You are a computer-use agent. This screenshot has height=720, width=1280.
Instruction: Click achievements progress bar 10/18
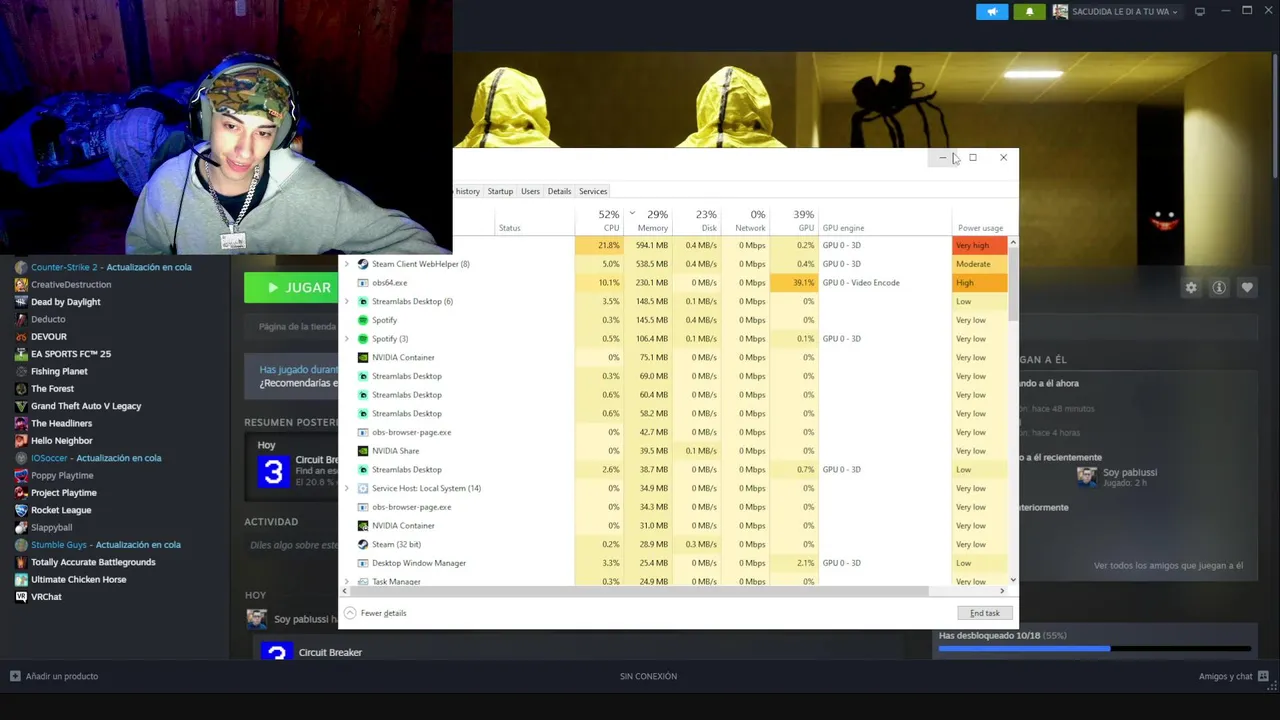click(1095, 649)
